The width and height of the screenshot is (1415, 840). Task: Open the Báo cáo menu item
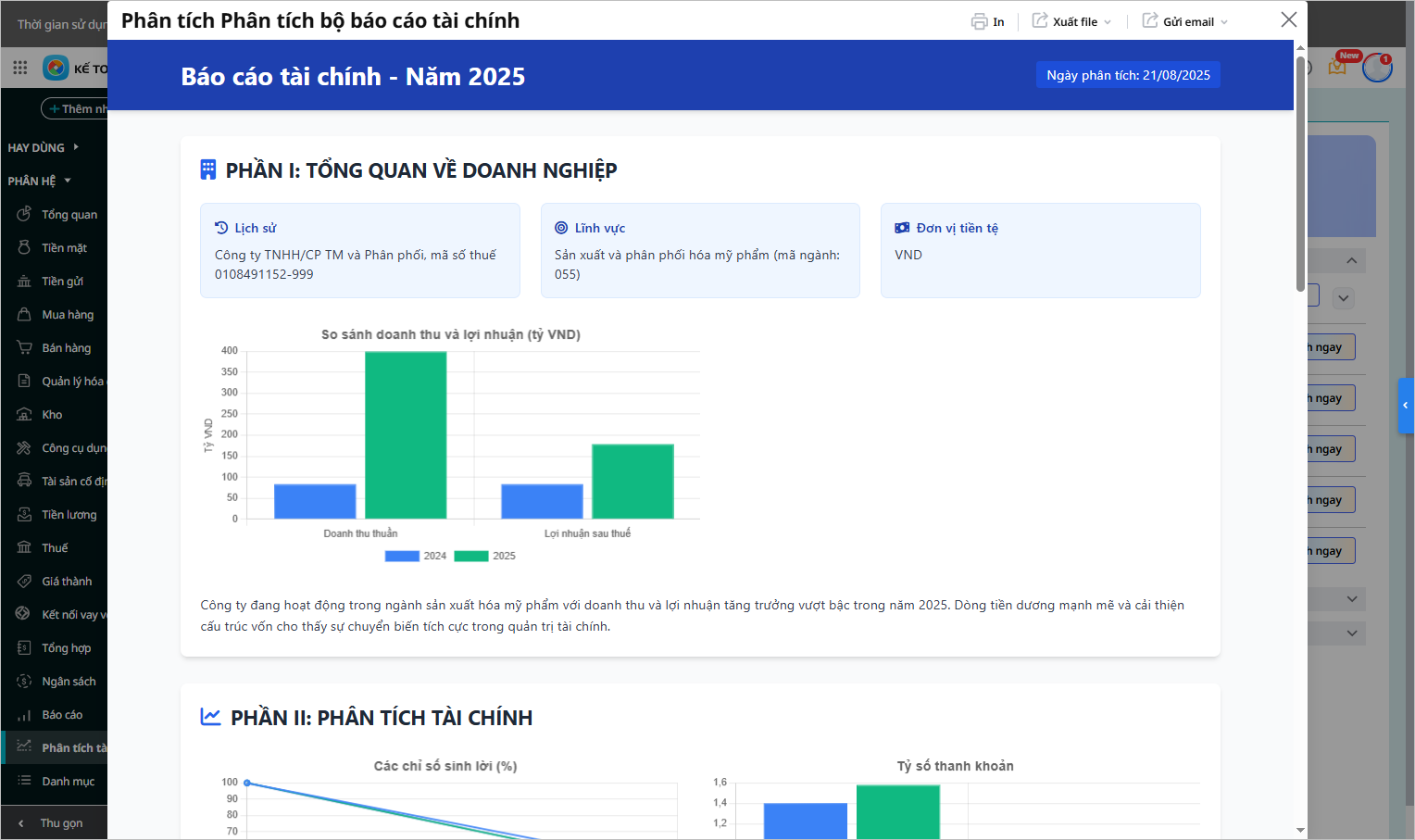(x=61, y=714)
